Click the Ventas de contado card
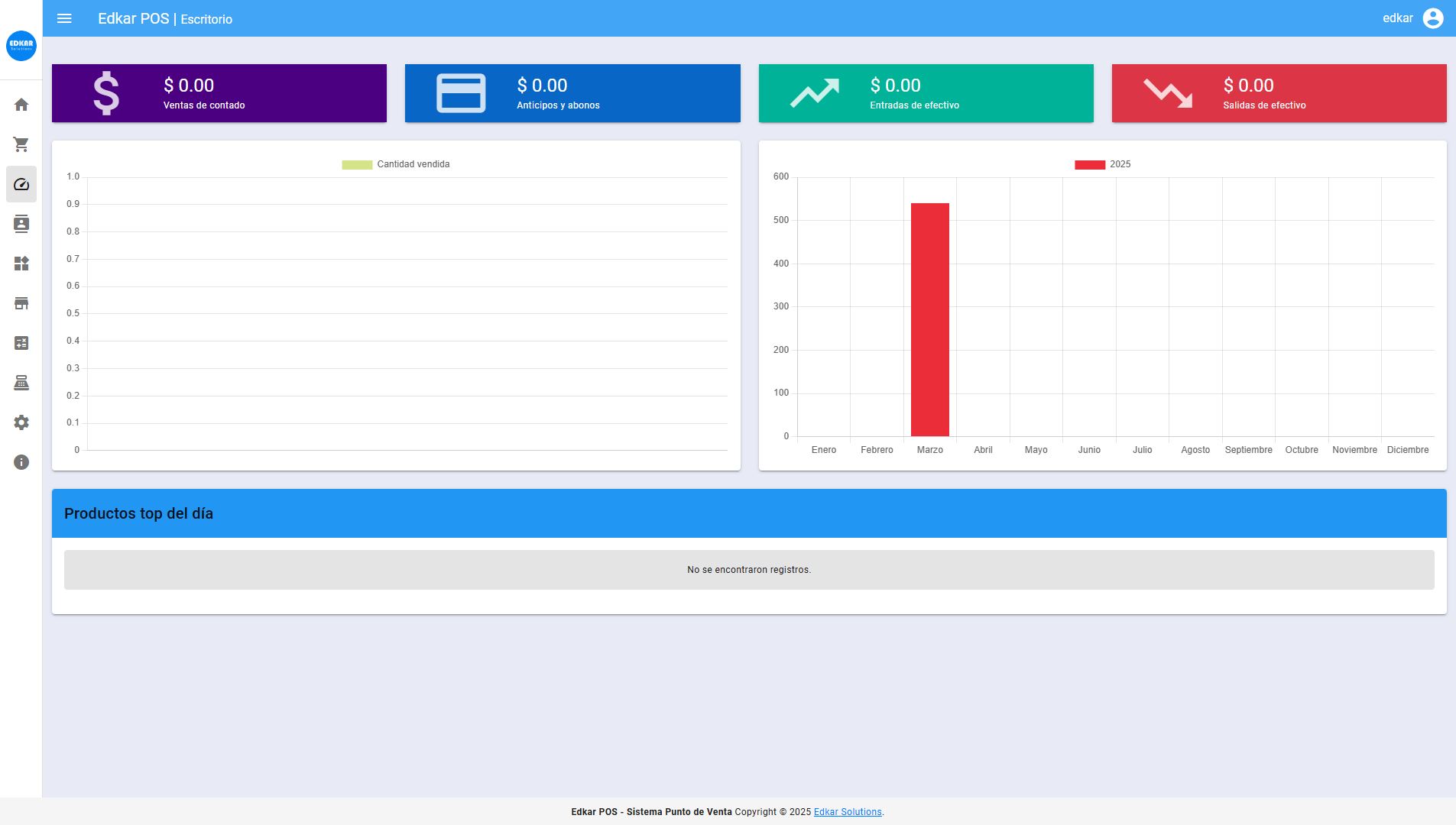Viewport: 1456px width, 825px height. tap(219, 93)
